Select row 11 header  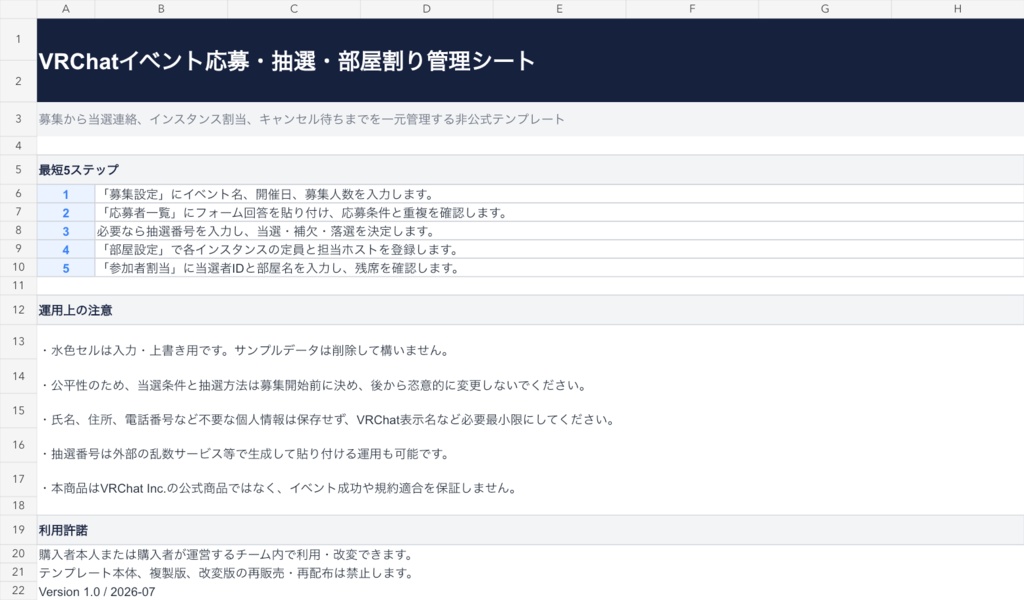coord(18,285)
